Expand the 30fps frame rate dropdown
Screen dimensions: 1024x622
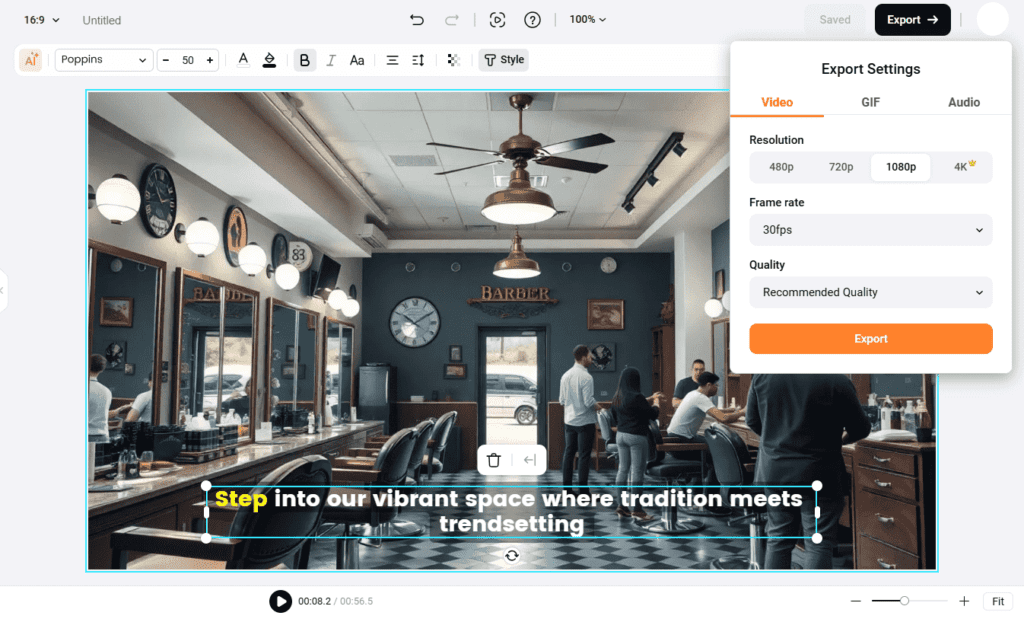tap(870, 230)
